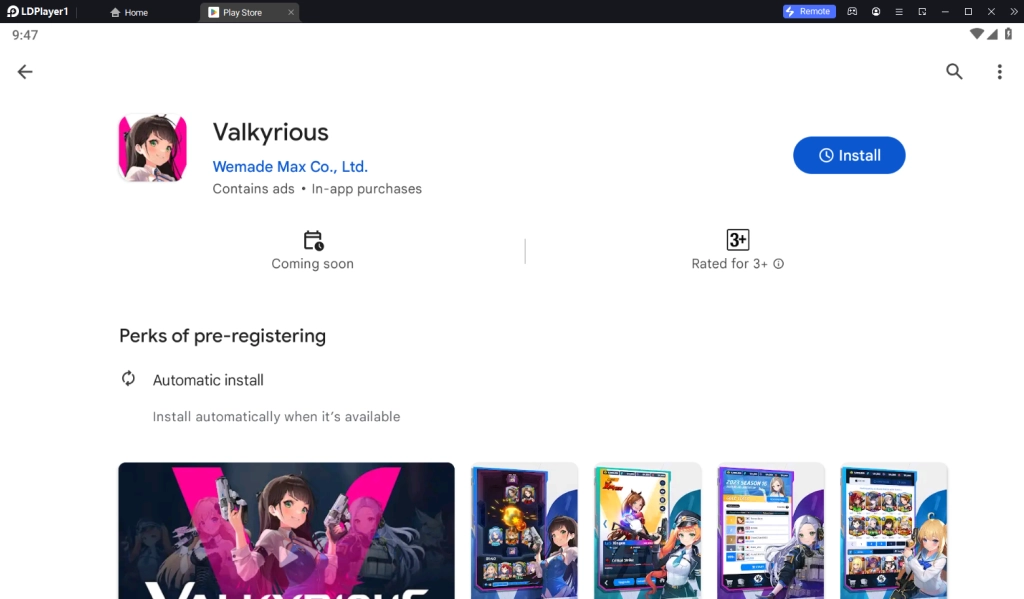Viewport: 1024px width, 599px height.
Task: Click the Valkyrious app icon
Action: [x=153, y=148]
